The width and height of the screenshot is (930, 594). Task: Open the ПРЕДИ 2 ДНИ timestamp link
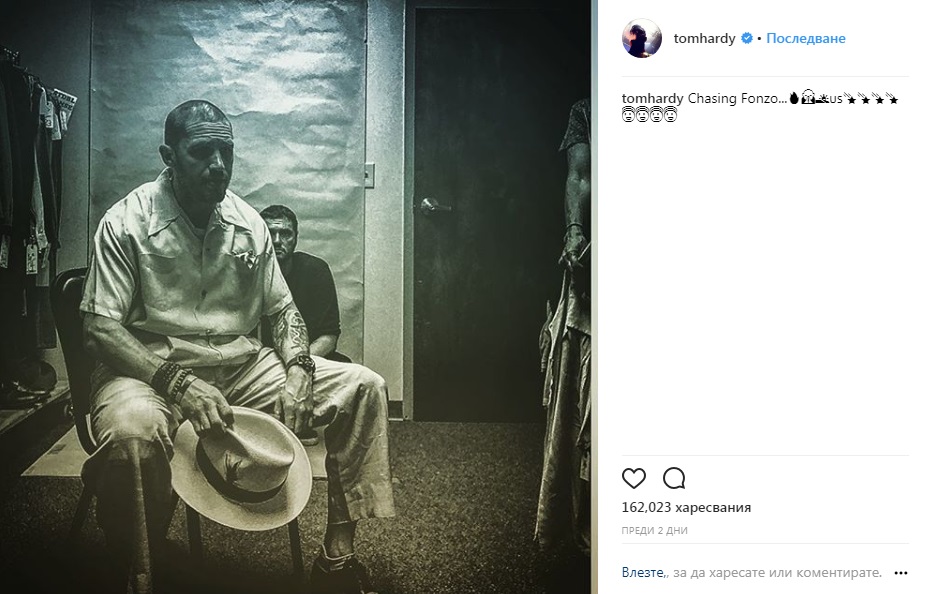click(655, 531)
